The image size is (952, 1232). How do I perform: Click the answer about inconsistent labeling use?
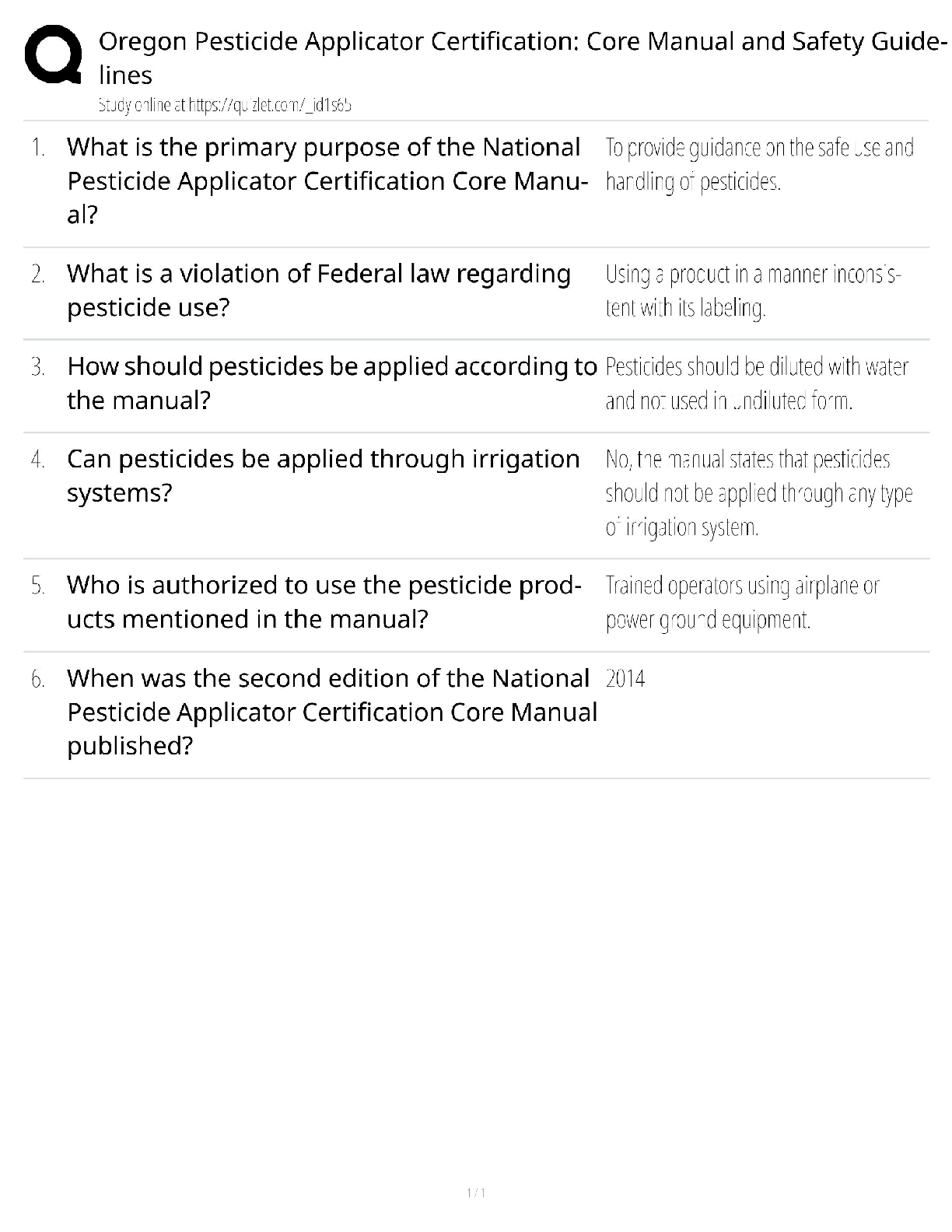(752, 291)
